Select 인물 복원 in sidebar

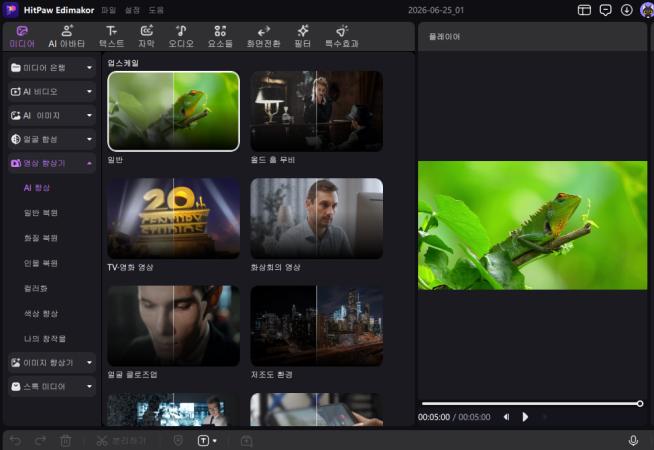point(41,263)
